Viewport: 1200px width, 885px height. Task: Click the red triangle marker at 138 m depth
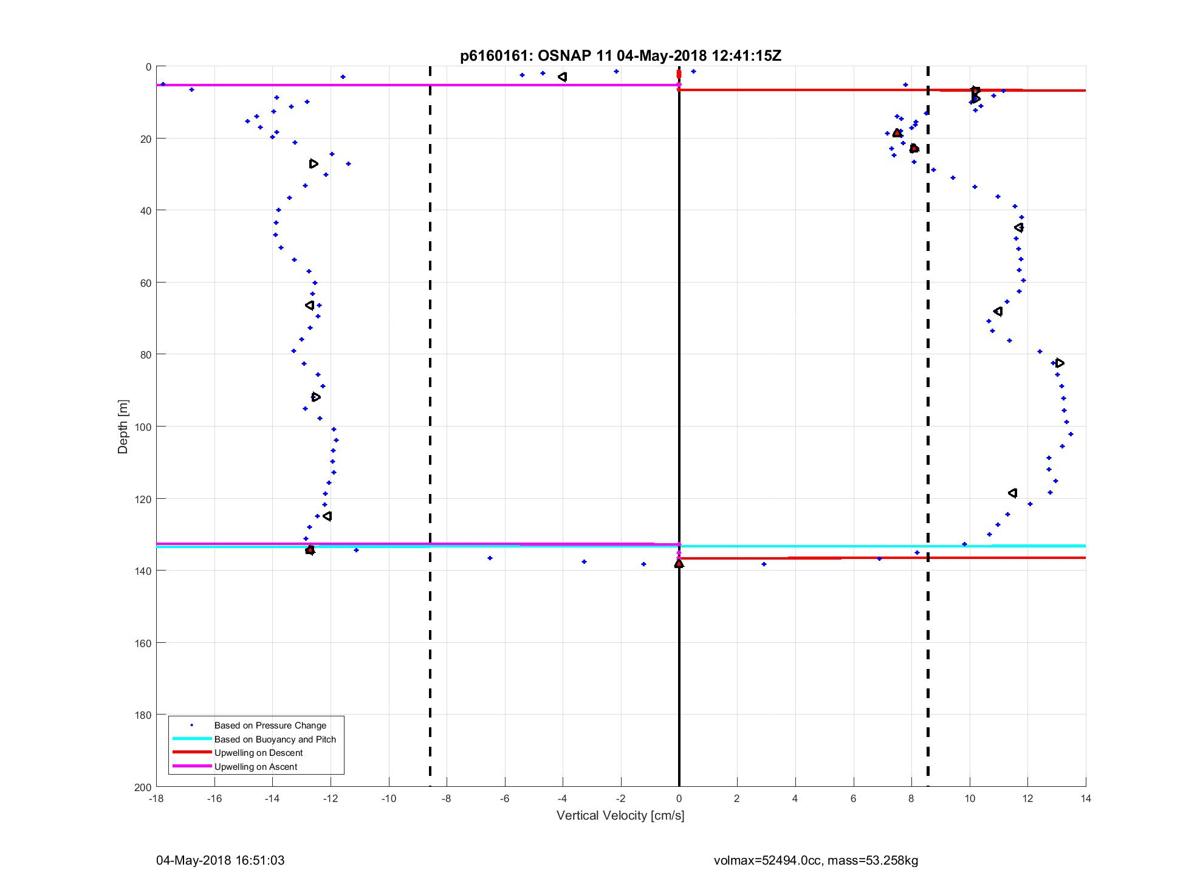679,563
